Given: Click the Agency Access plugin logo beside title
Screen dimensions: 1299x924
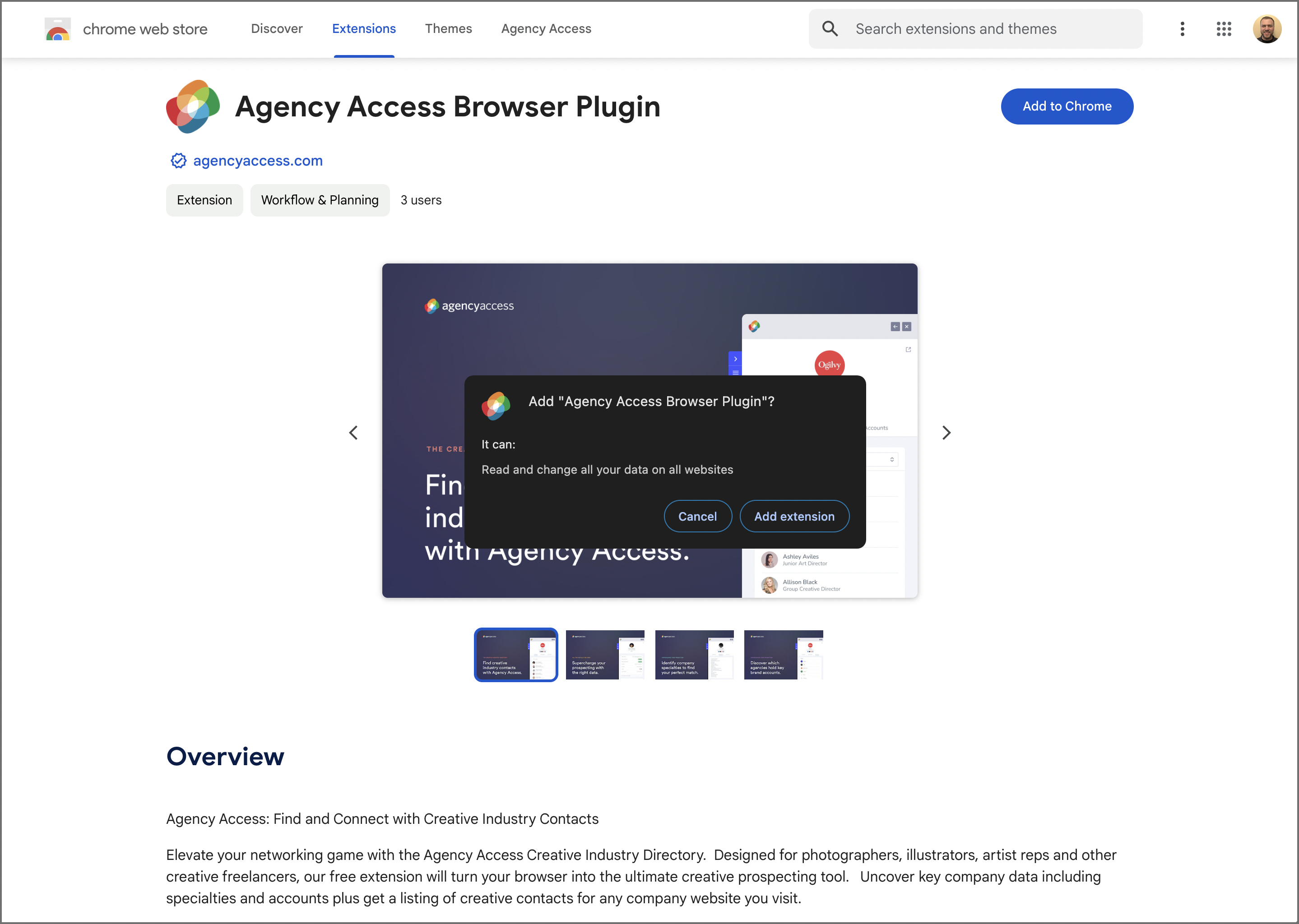Looking at the screenshot, I should click(x=193, y=106).
